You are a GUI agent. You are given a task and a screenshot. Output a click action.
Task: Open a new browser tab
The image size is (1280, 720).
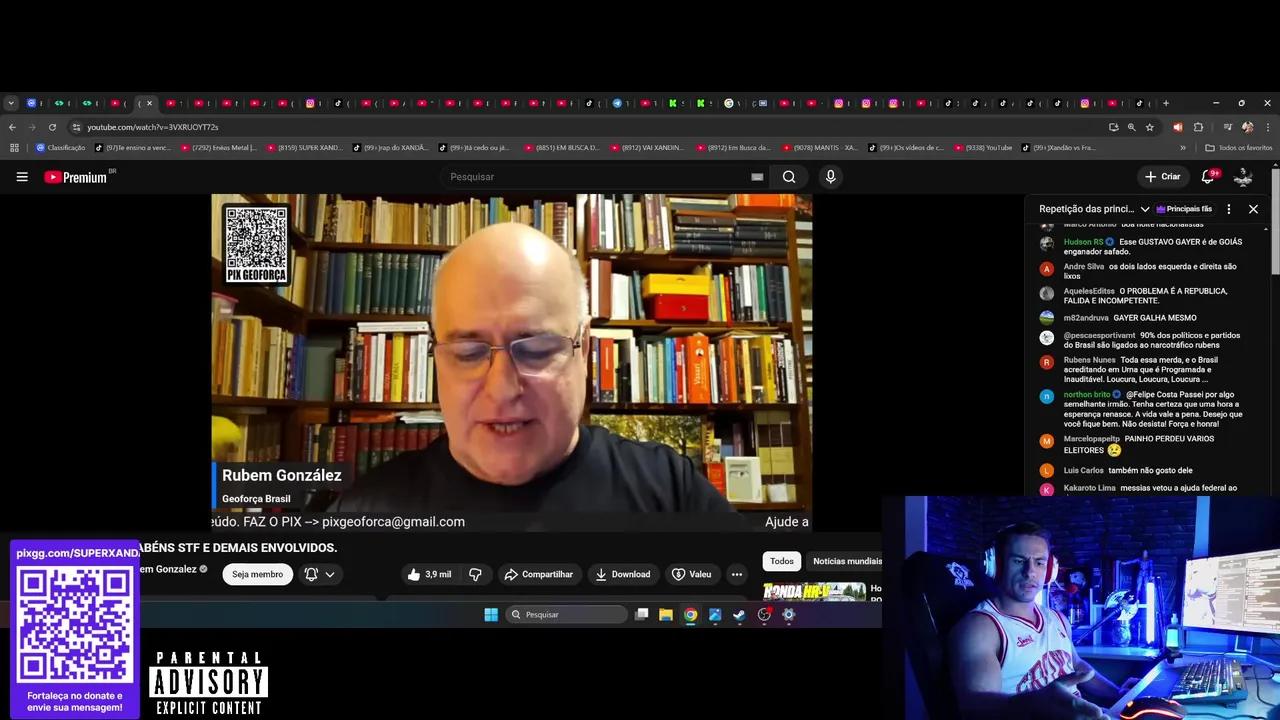(1165, 103)
